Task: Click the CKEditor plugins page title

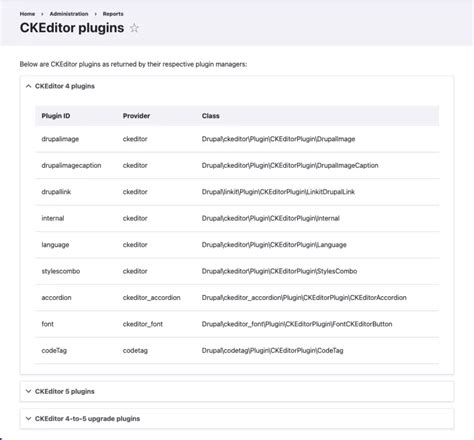Action: point(72,28)
